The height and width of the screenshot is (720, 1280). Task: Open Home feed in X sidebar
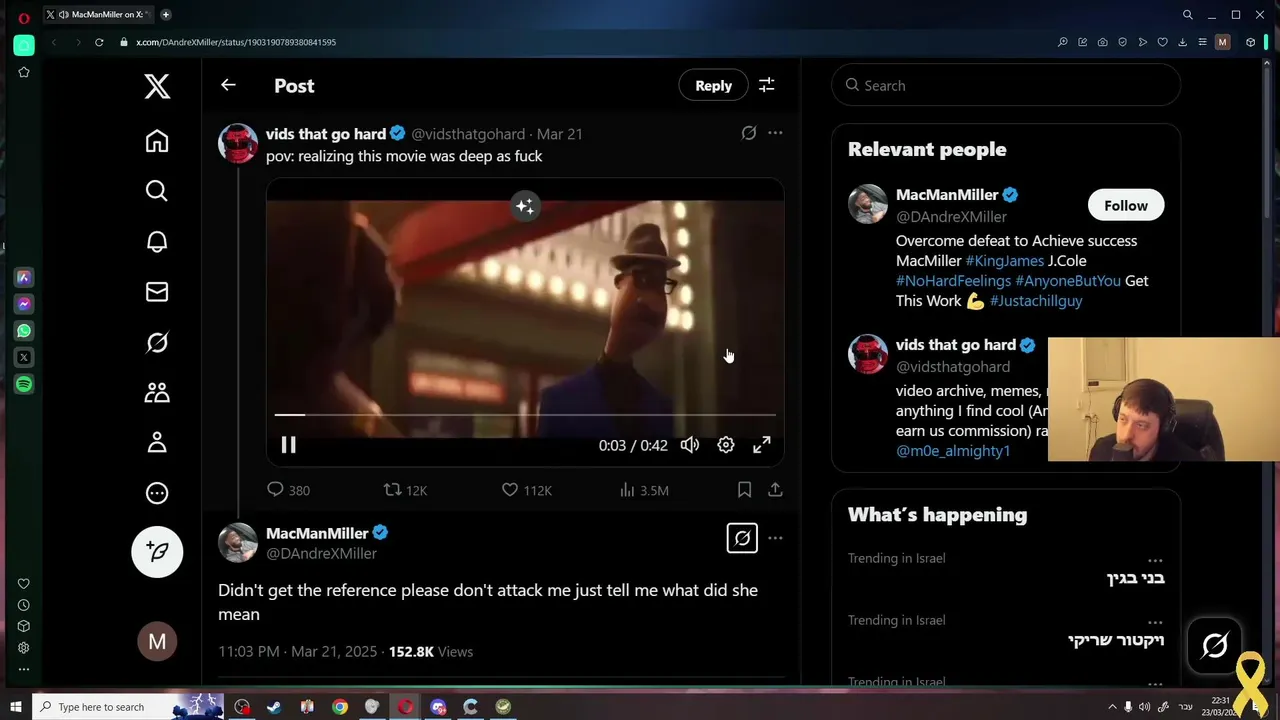[x=157, y=141]
